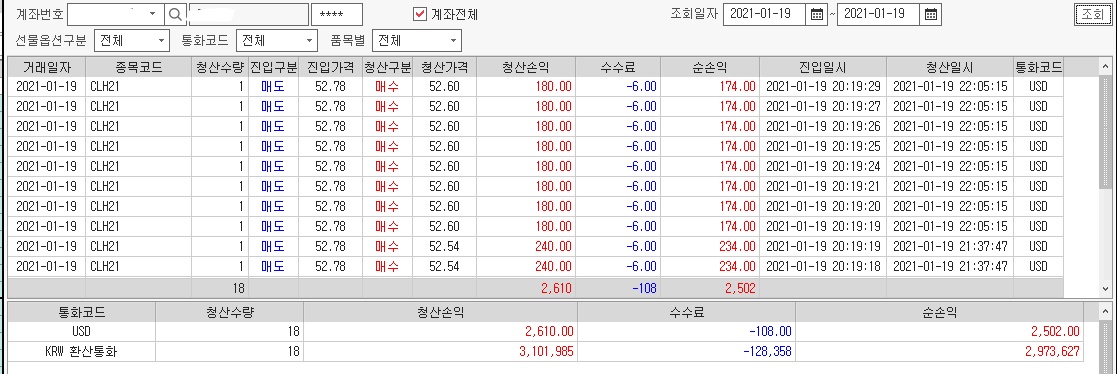Open the 선물옵션구분 dropdown
Image resolution: width=1117 pixels, height=374 pixels.
point(161,41)
